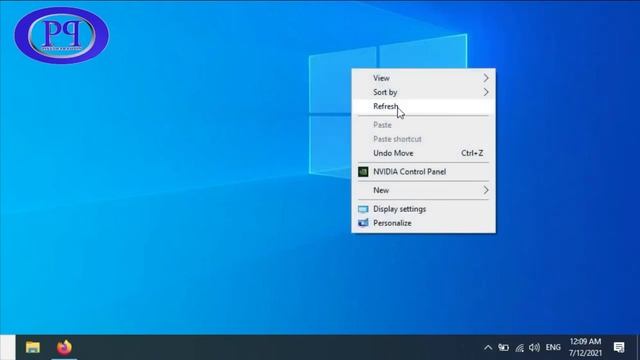Expand the New submenu

(423, 190)
